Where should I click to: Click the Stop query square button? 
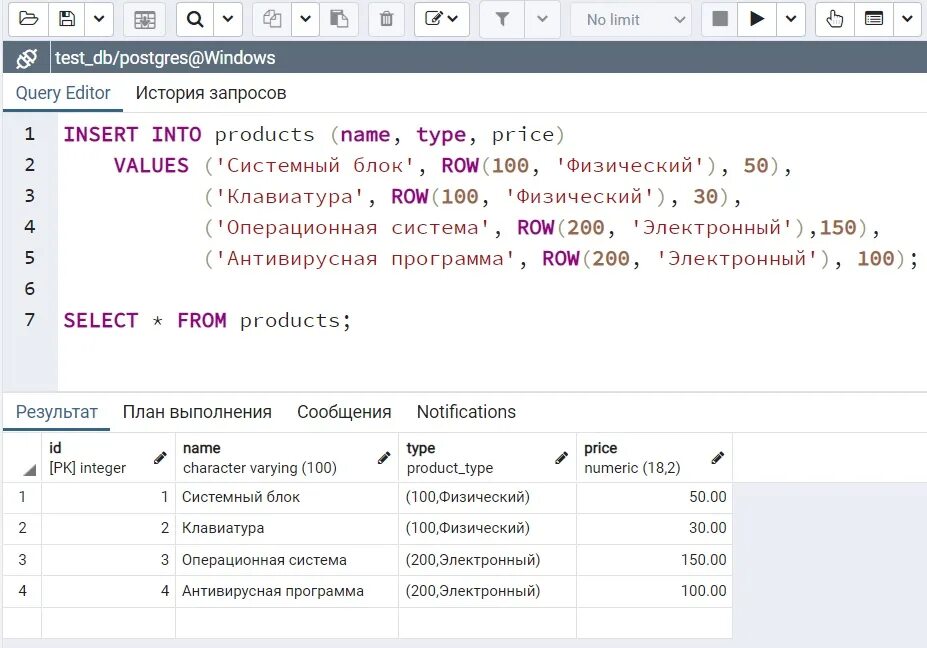point(719,19)
